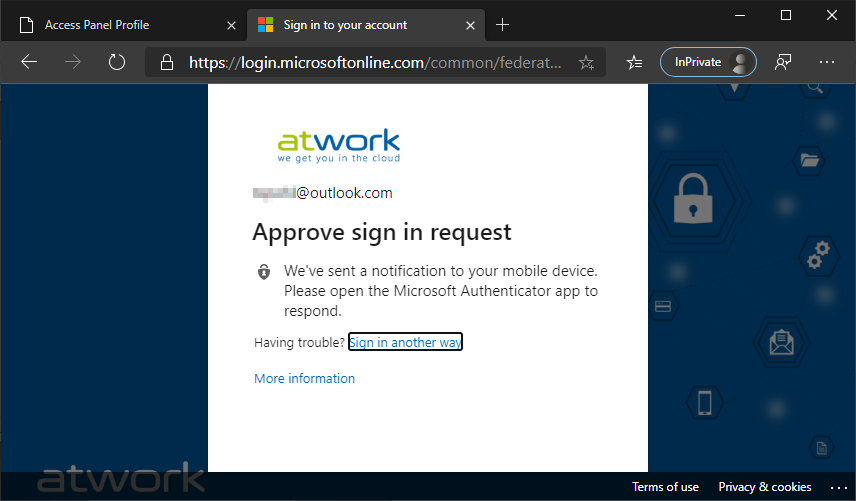The image size is (856, 501).
Task: Click the authenticator lock shield icon
Action: [264, 271]
